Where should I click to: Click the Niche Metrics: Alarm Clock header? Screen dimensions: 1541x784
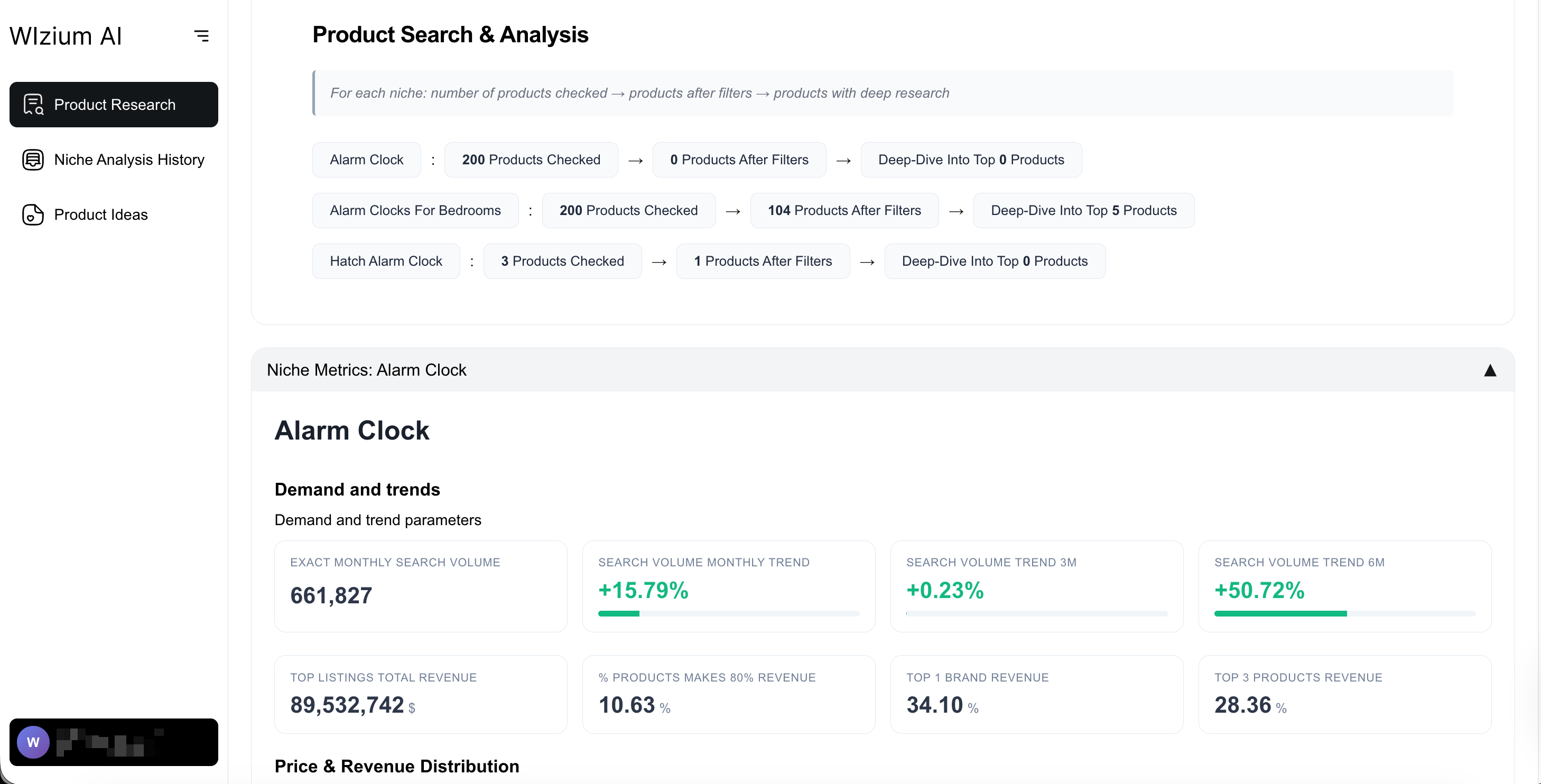point(366,370)
